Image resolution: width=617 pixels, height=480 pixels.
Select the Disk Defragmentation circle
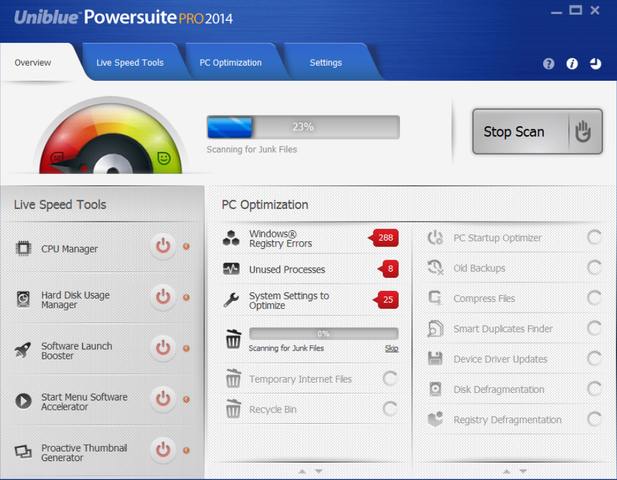pyautogui.click(x=594, y=389)
